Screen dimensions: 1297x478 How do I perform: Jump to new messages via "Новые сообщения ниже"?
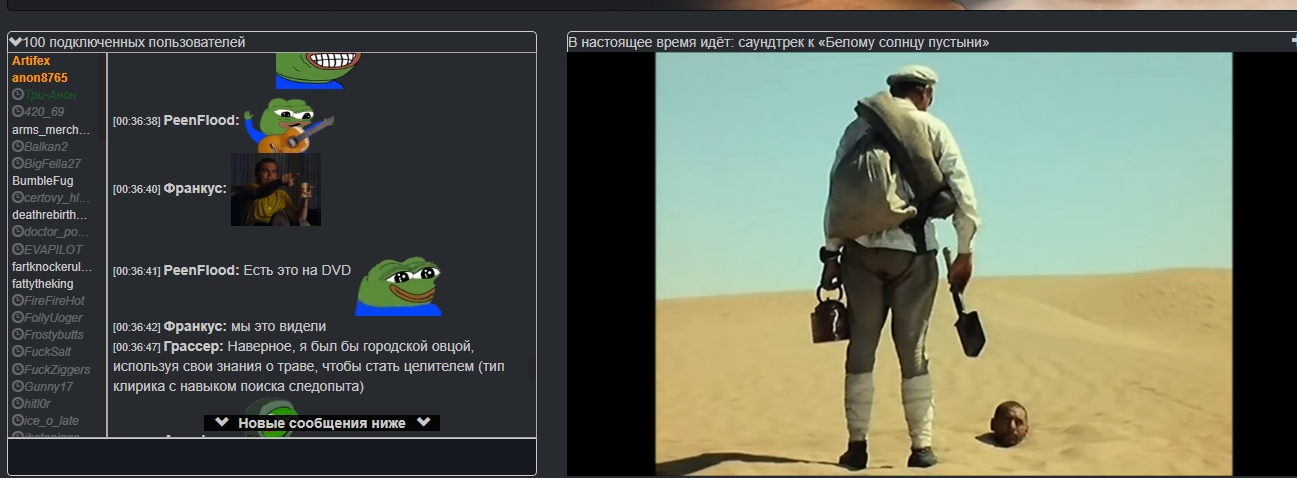pyautogui.click(x=322, y=423)
